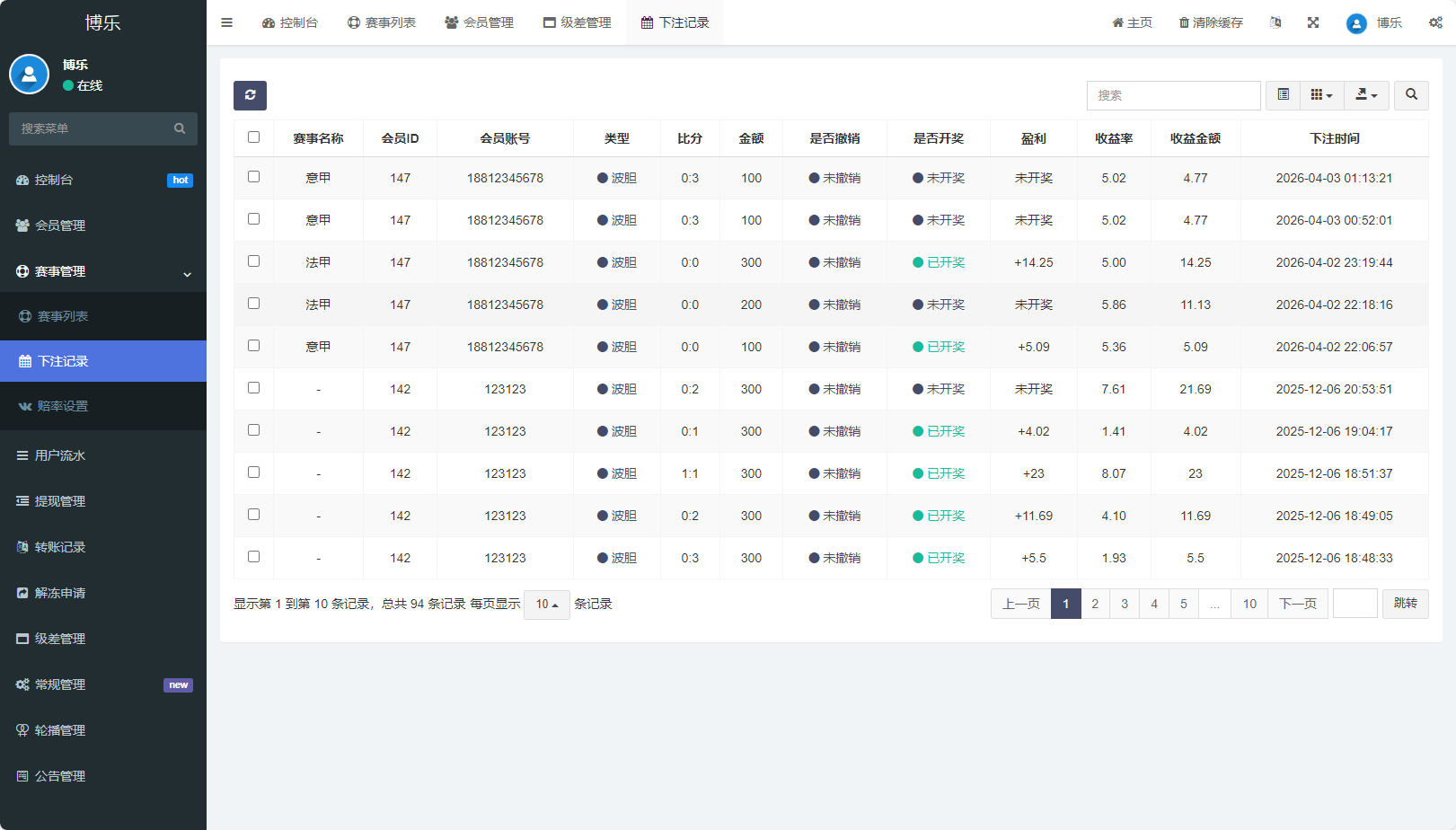1456x830 pixels.
Task: Click the search magnifier button in table toolbar
Action: point(1411,95)
